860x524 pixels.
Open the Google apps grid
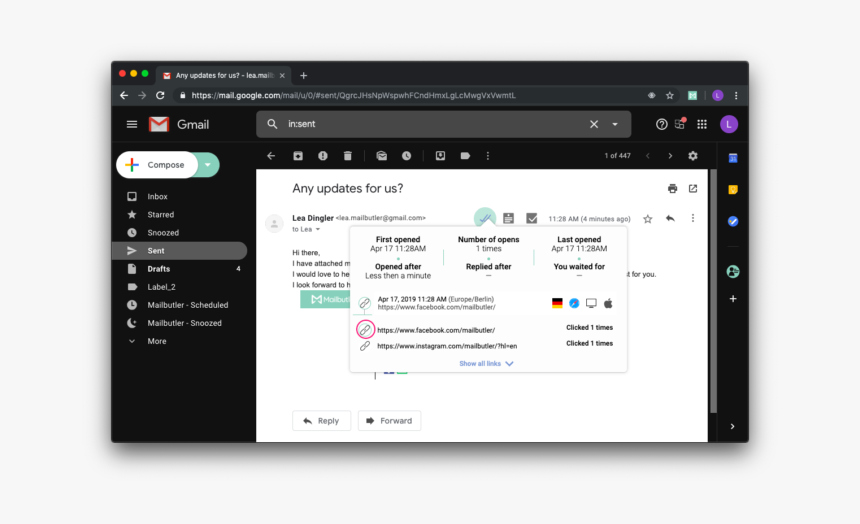click(701, 125)
